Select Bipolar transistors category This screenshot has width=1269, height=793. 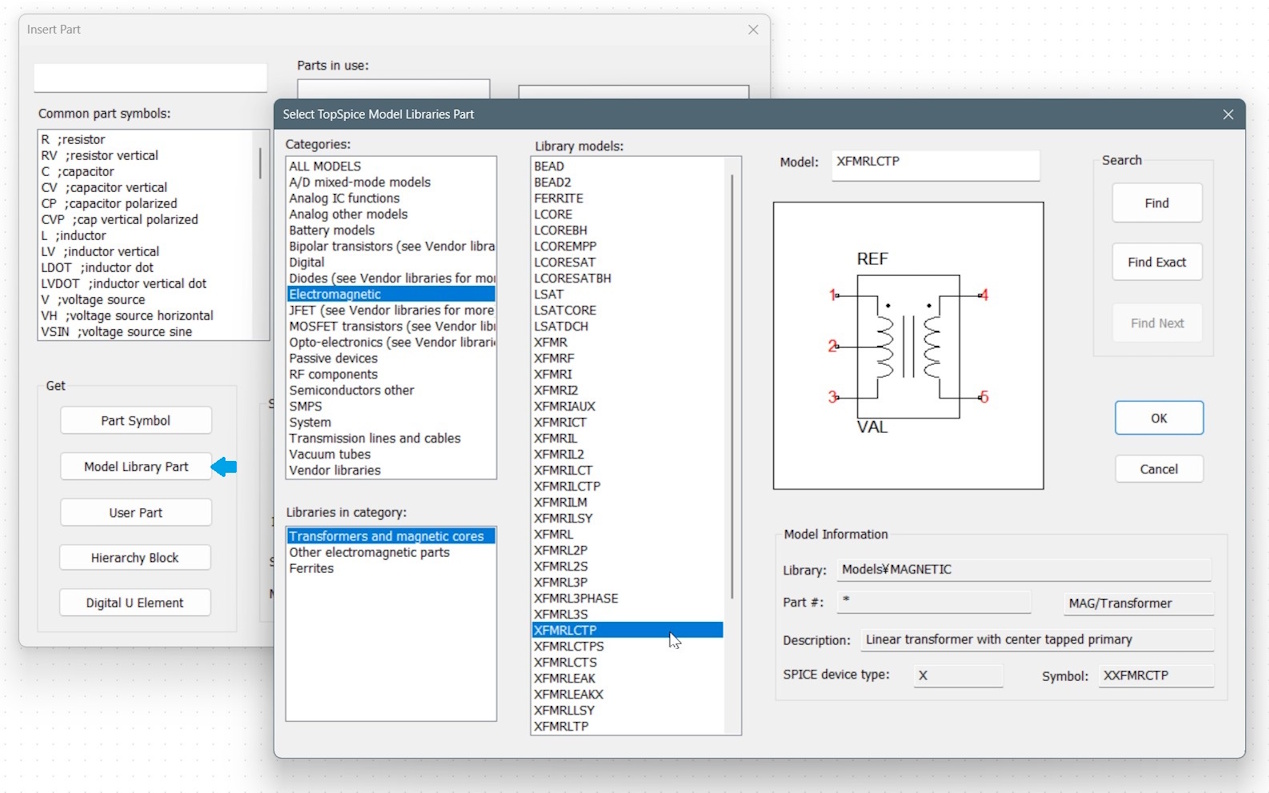click(x=392, y=246)
